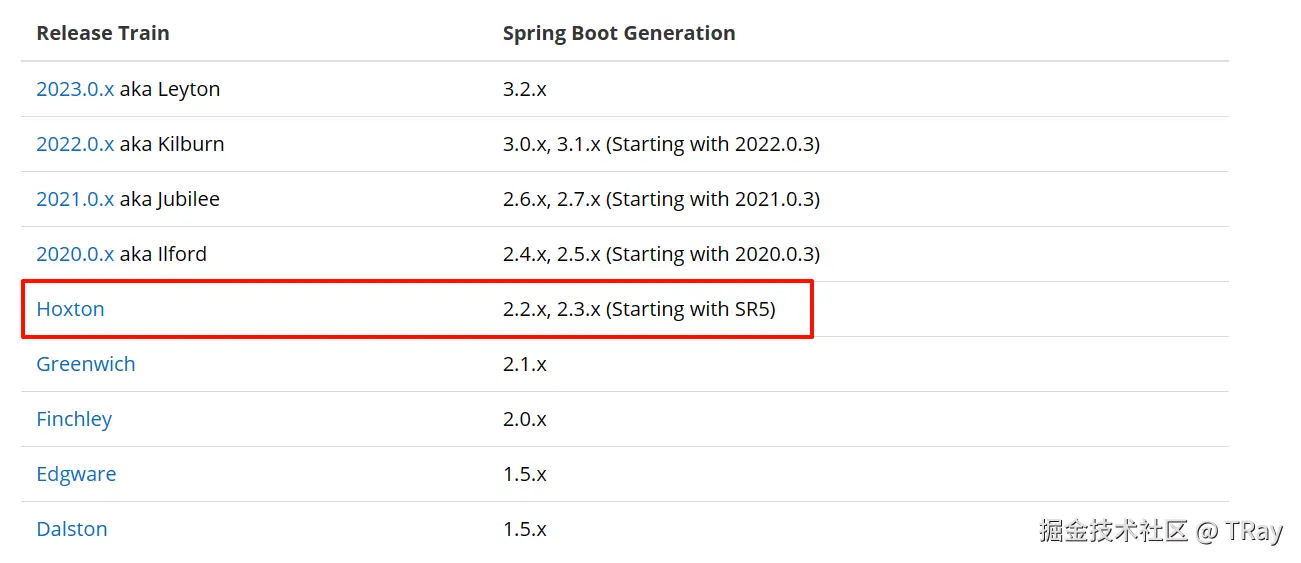Open the 2023.0.x release train link

[75, 89]
